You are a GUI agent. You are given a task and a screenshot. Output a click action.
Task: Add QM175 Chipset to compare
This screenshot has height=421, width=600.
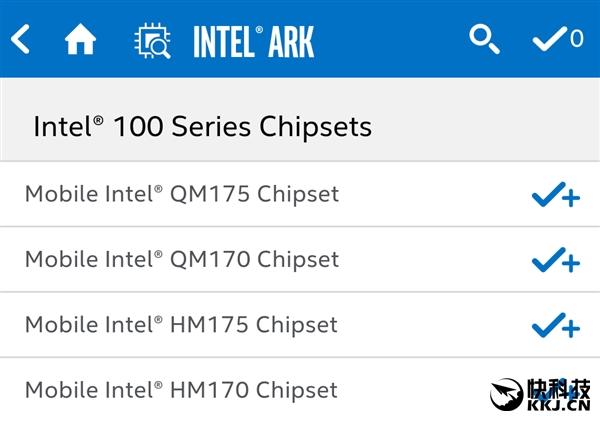tap(555, 196)
